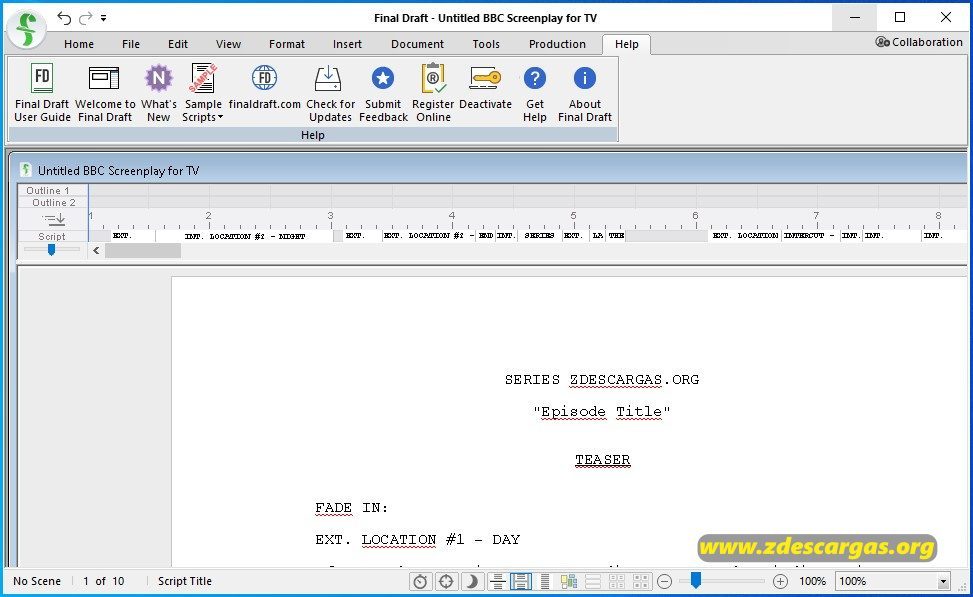973x597 pixels.
Task: Open the Beat Board view icon
Action: point(568,581)
